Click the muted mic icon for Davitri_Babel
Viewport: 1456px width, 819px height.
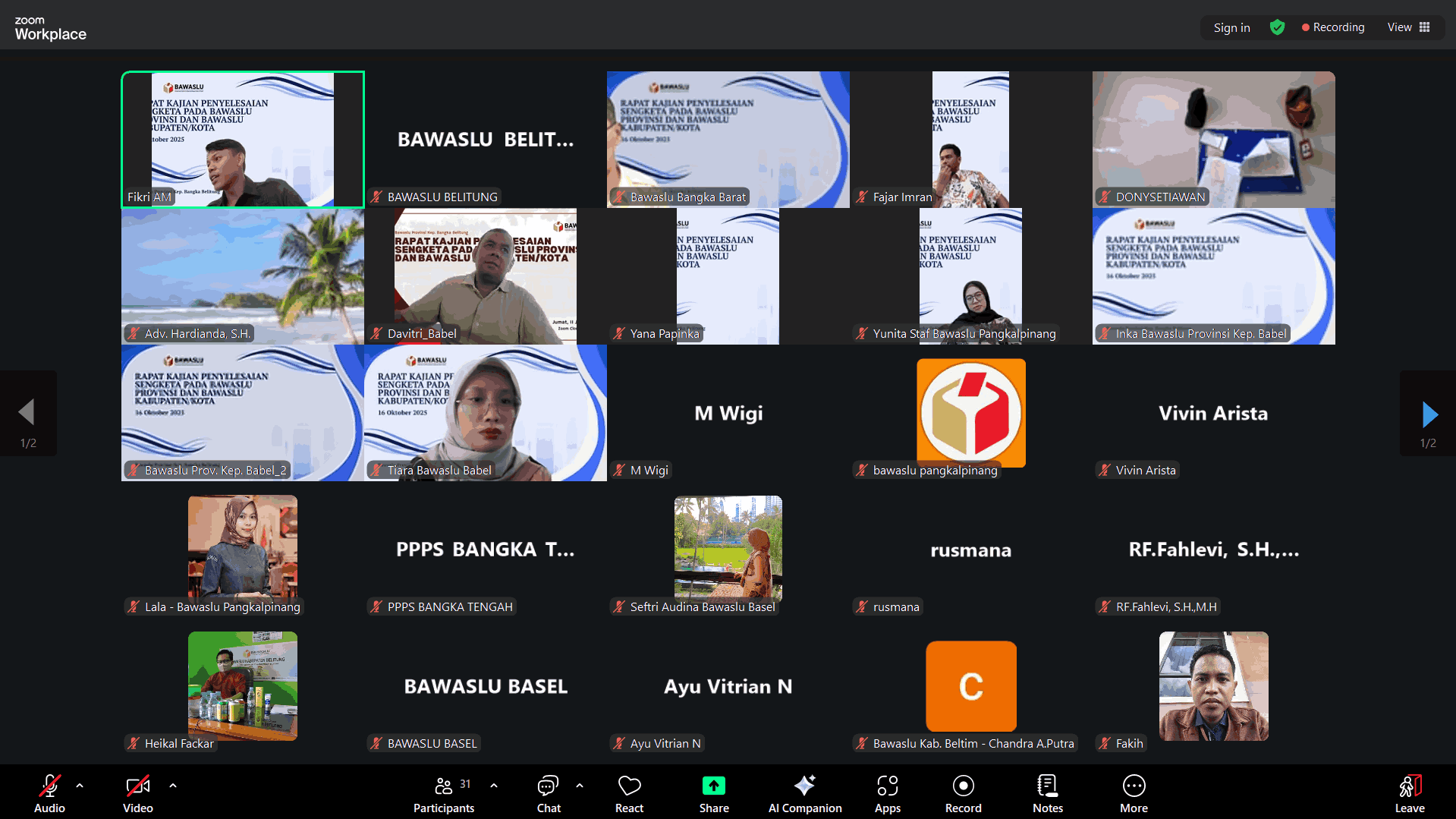[x=376, y=334]
